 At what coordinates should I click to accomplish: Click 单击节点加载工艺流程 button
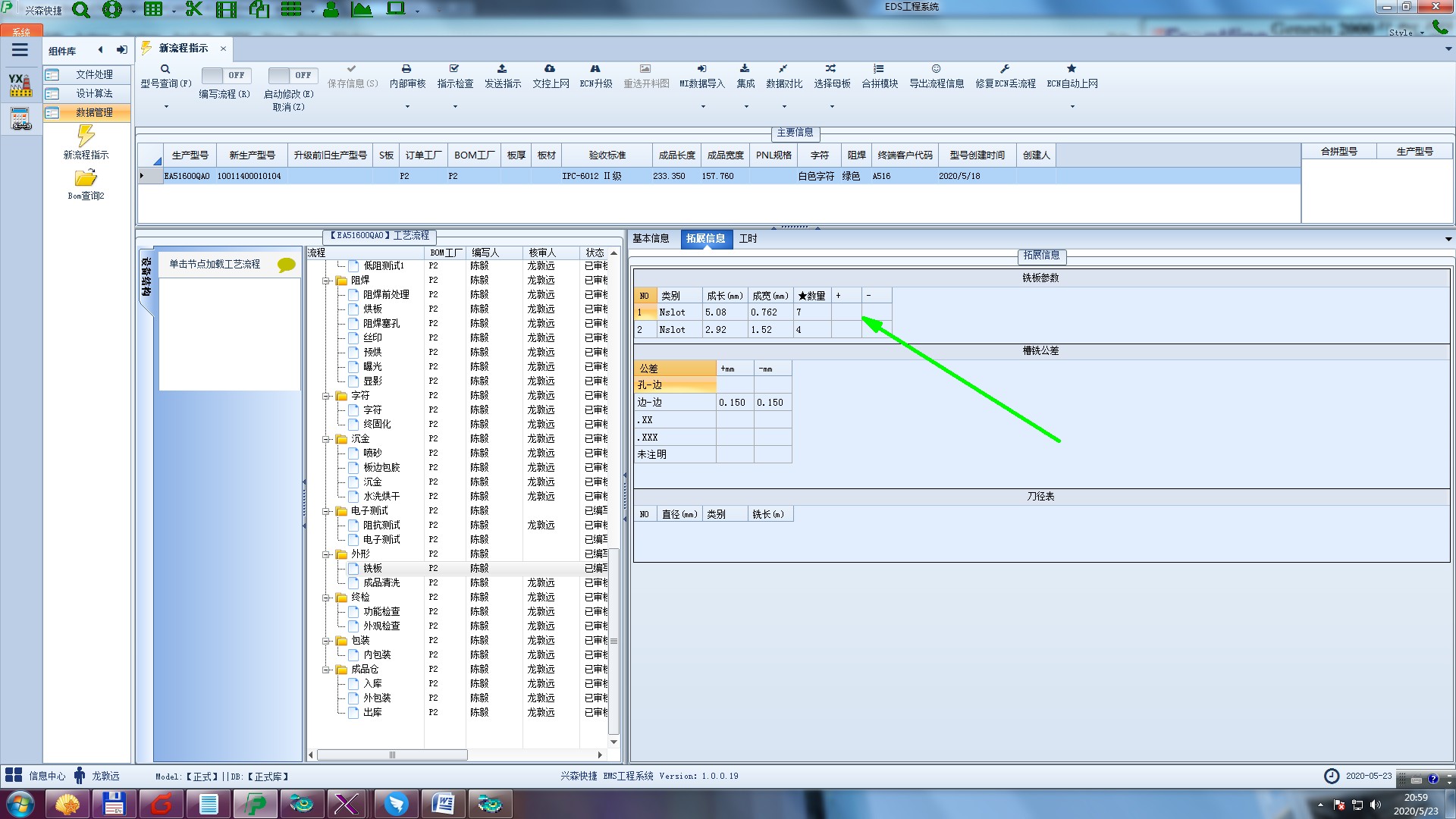(215, 264)
